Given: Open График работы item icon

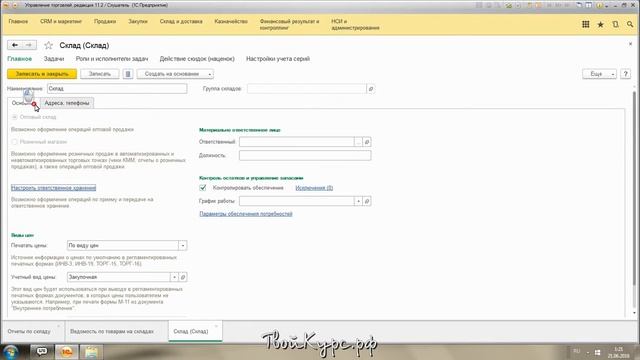Looking at the screenshot, I should 367,201.
